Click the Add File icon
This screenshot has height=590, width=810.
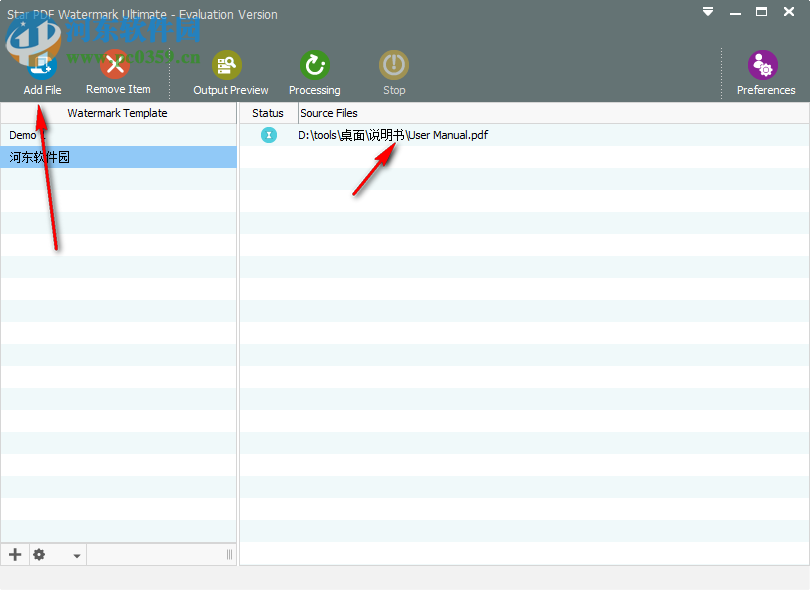[x=42, y=66]
